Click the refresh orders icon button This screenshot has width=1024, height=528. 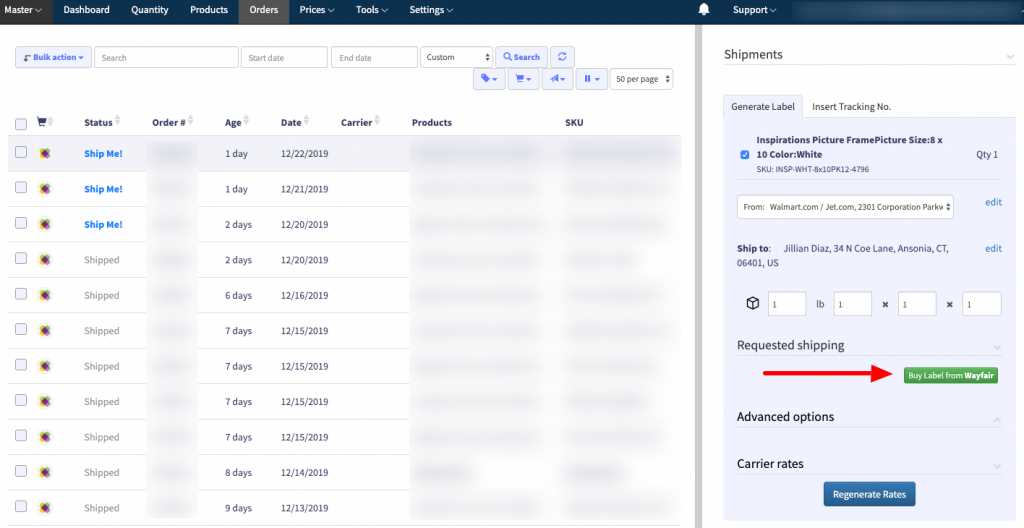[562, 57]
